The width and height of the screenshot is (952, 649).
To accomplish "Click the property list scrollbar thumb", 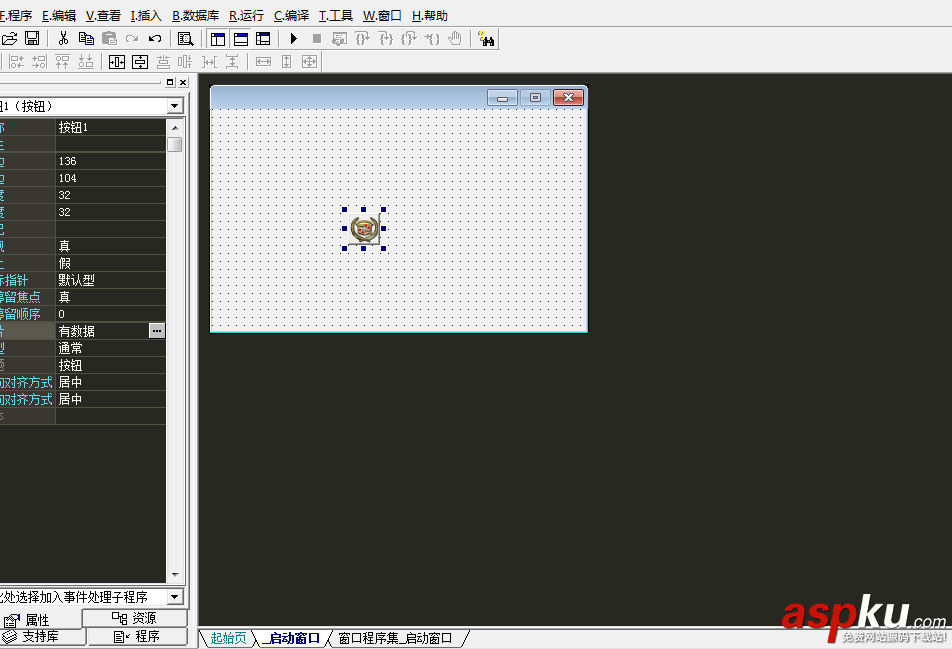I will [175, 144].
